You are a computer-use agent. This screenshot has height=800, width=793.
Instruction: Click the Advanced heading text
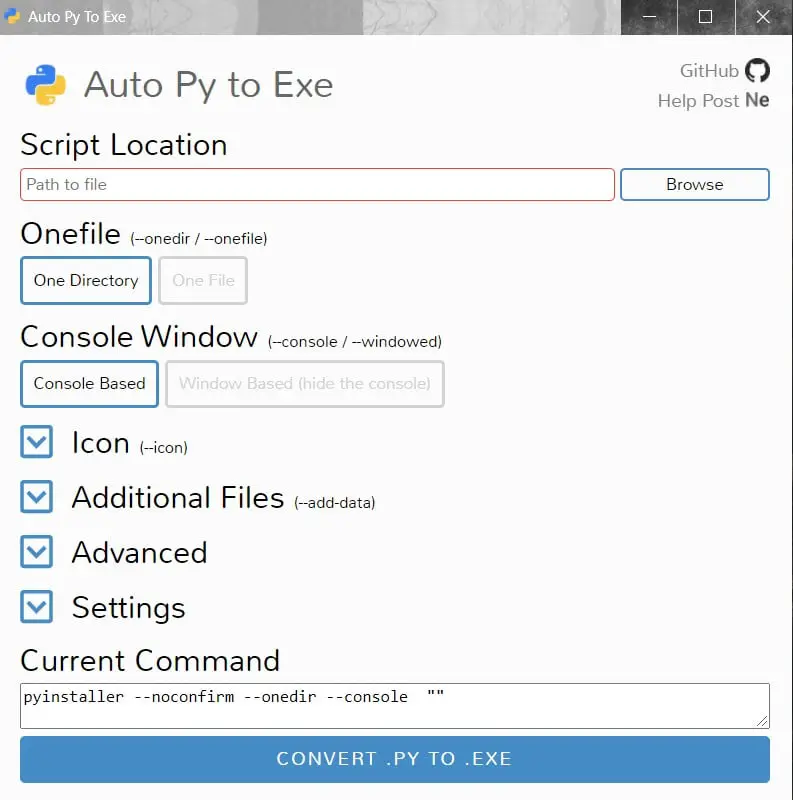139,553
